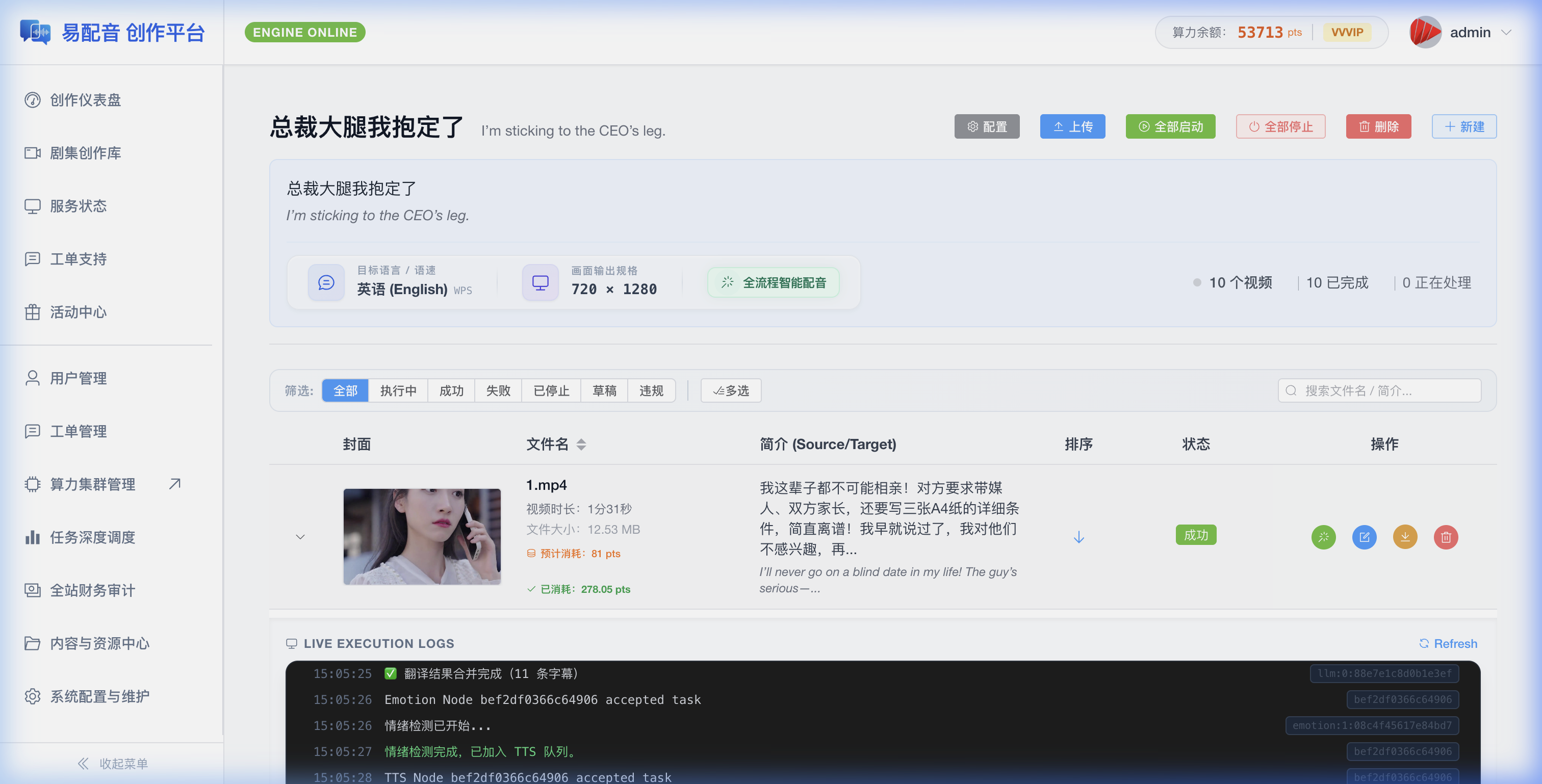Screen dimensions: 1542x784
Task: Click the orange download icon for 1.mp4
Action: (1404, 537)
